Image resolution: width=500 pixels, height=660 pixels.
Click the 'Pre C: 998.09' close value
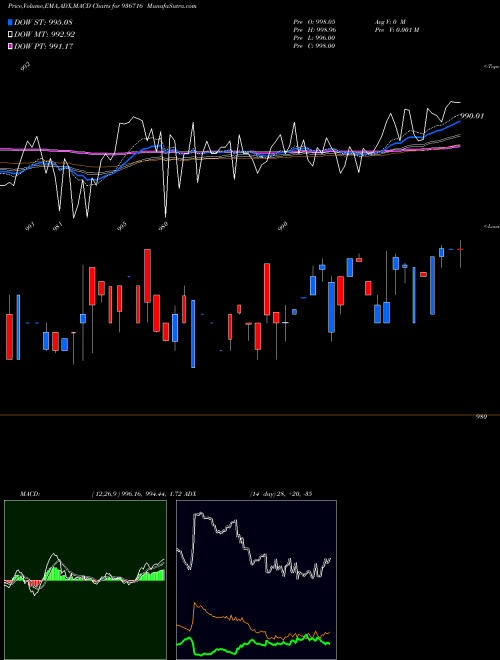click(314, 45)
